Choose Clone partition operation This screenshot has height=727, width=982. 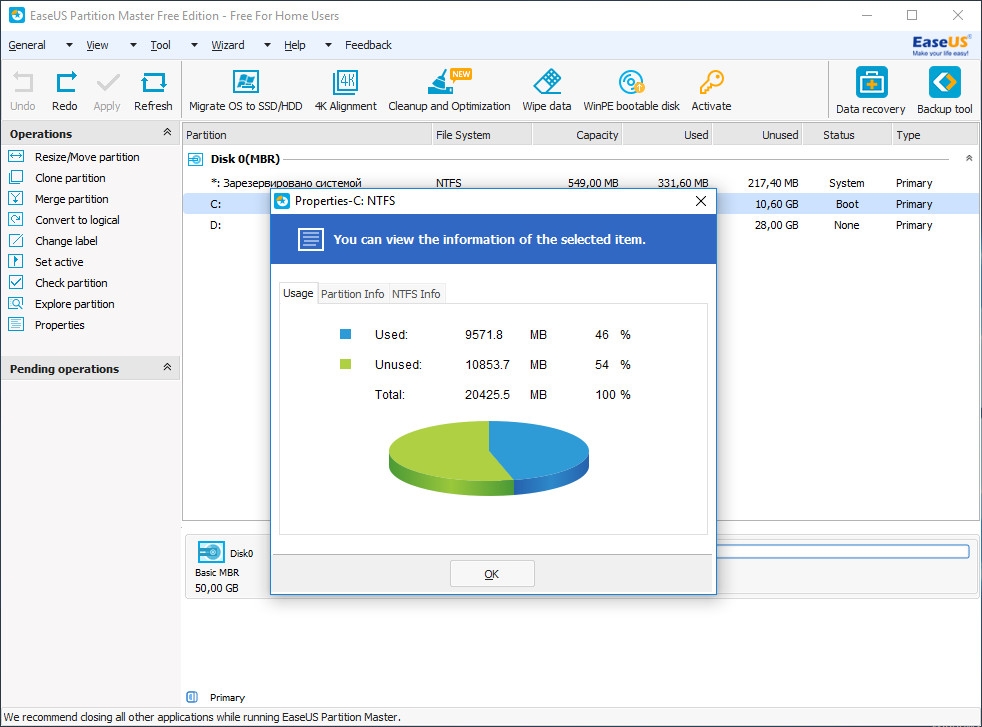(70, 178)
